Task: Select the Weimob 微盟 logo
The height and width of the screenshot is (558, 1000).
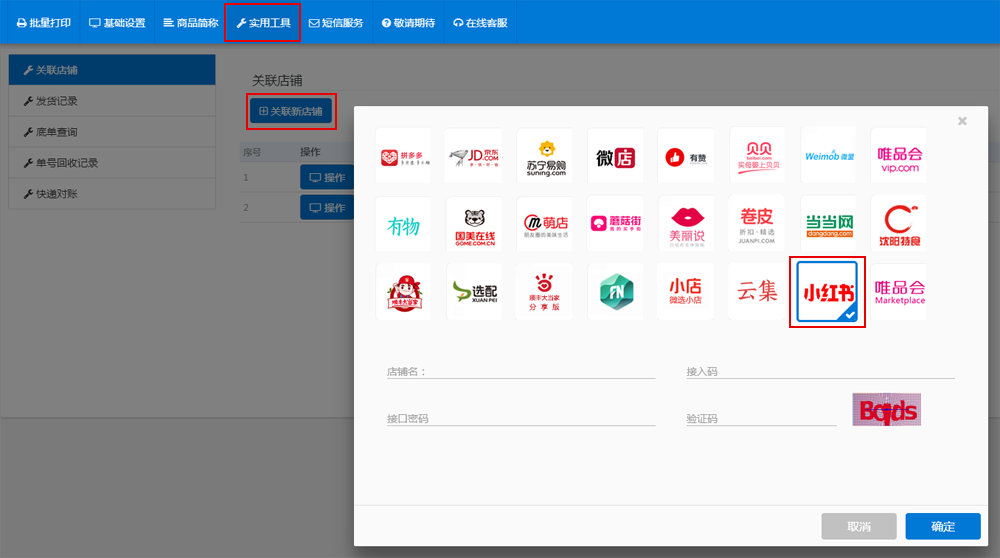Action: pyautogui.click(x=828, y=156)
